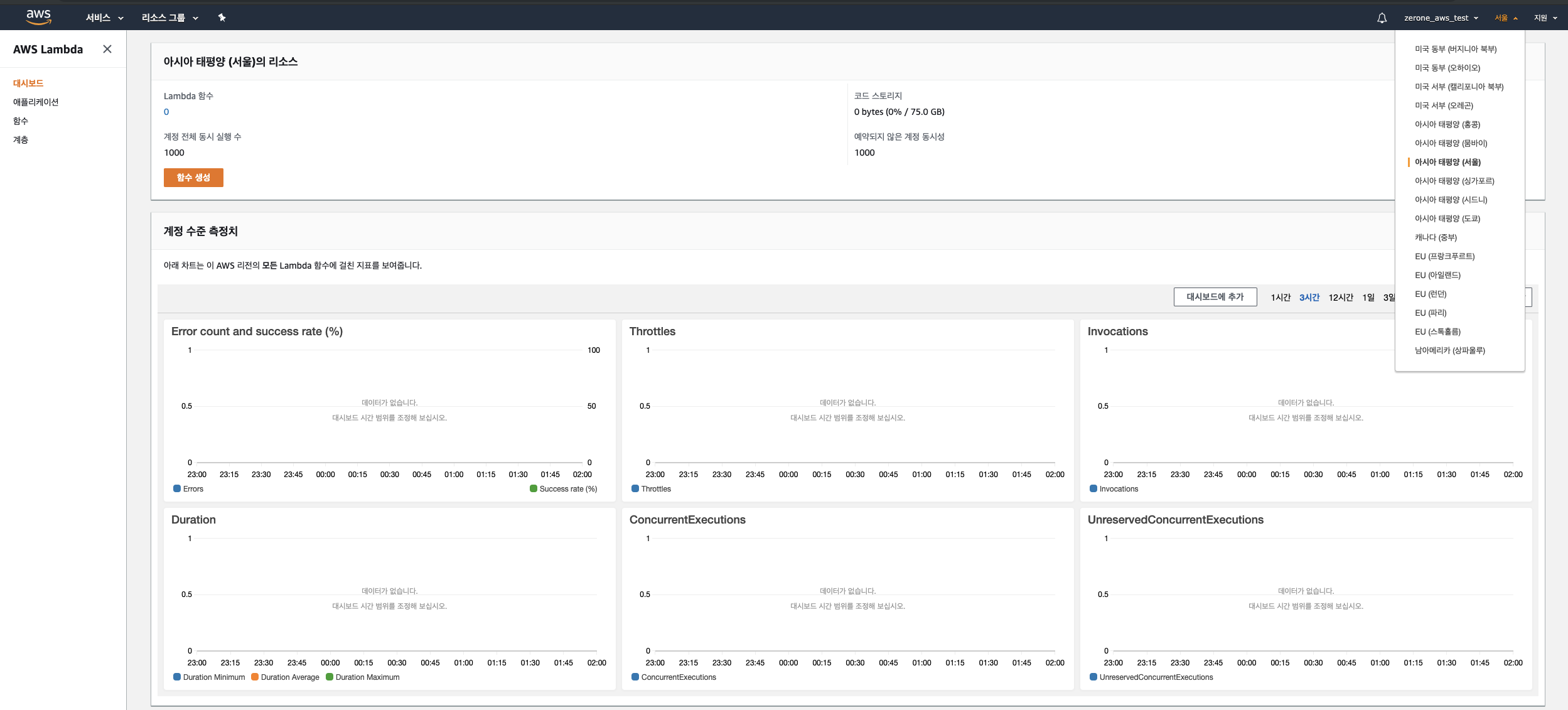Click the pin shortcut icon in navbar
This screenshot has width=1568, height=710.
pos(222,18)
